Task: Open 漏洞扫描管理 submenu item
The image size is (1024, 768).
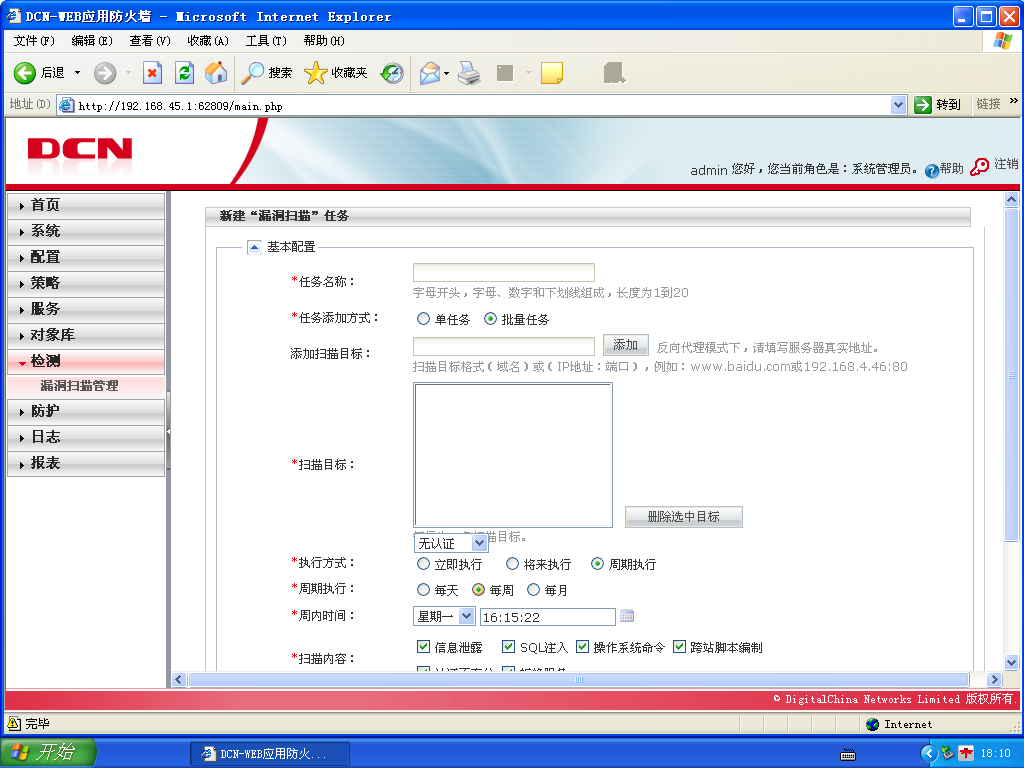Action: (80, 386)
